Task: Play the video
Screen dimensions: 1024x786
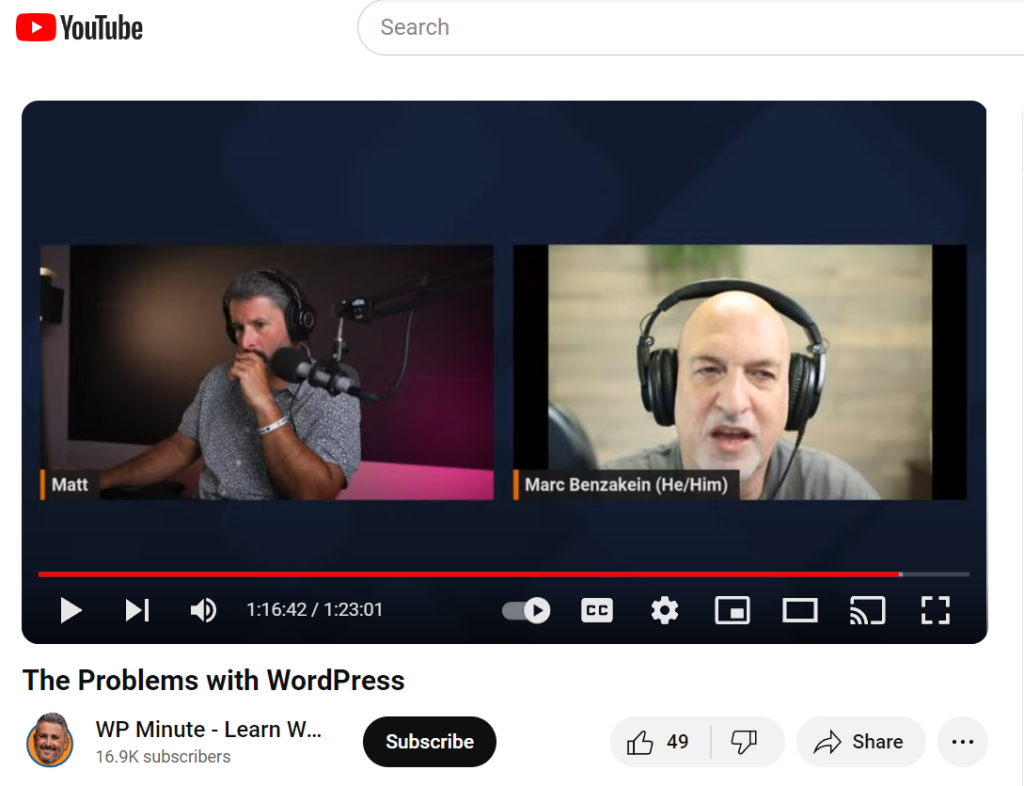Action: pos(71,610)
